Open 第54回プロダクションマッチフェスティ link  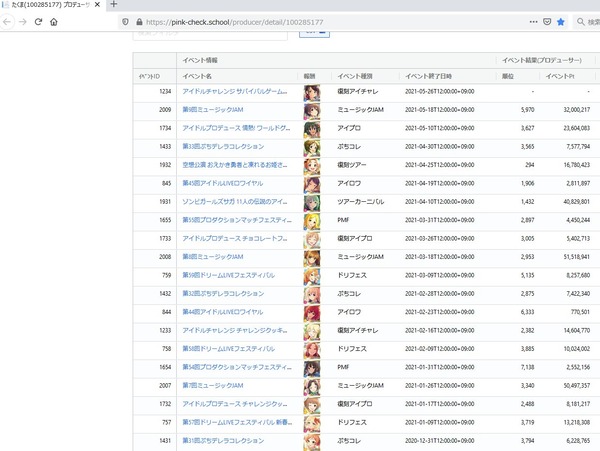237,367
